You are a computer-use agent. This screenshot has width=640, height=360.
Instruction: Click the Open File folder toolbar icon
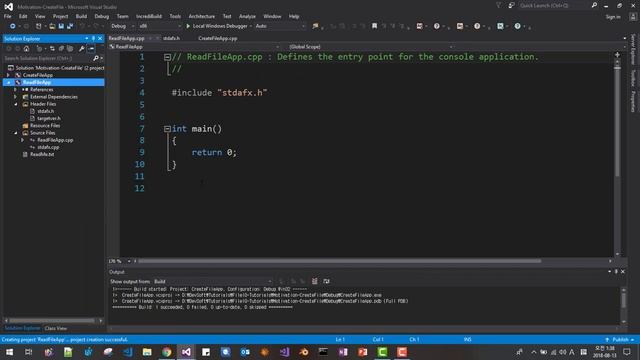click(x=52, y=26)
